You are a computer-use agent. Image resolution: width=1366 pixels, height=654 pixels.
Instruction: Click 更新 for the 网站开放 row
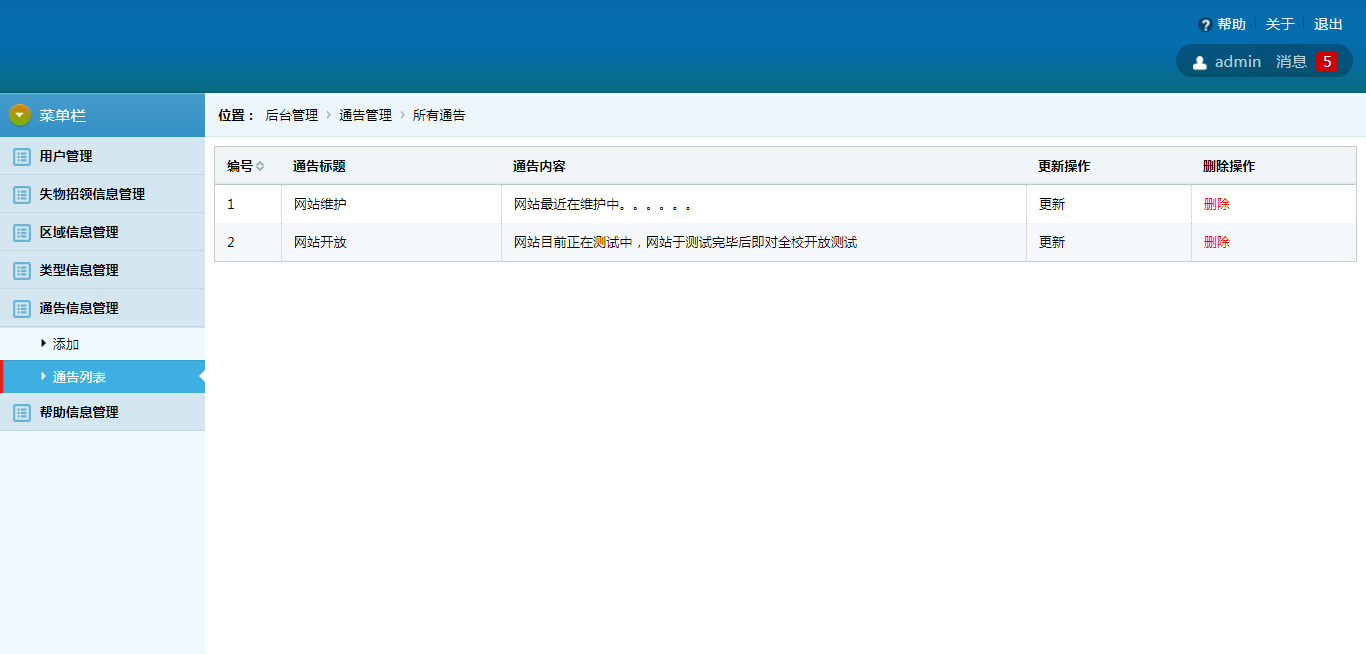1052,242
